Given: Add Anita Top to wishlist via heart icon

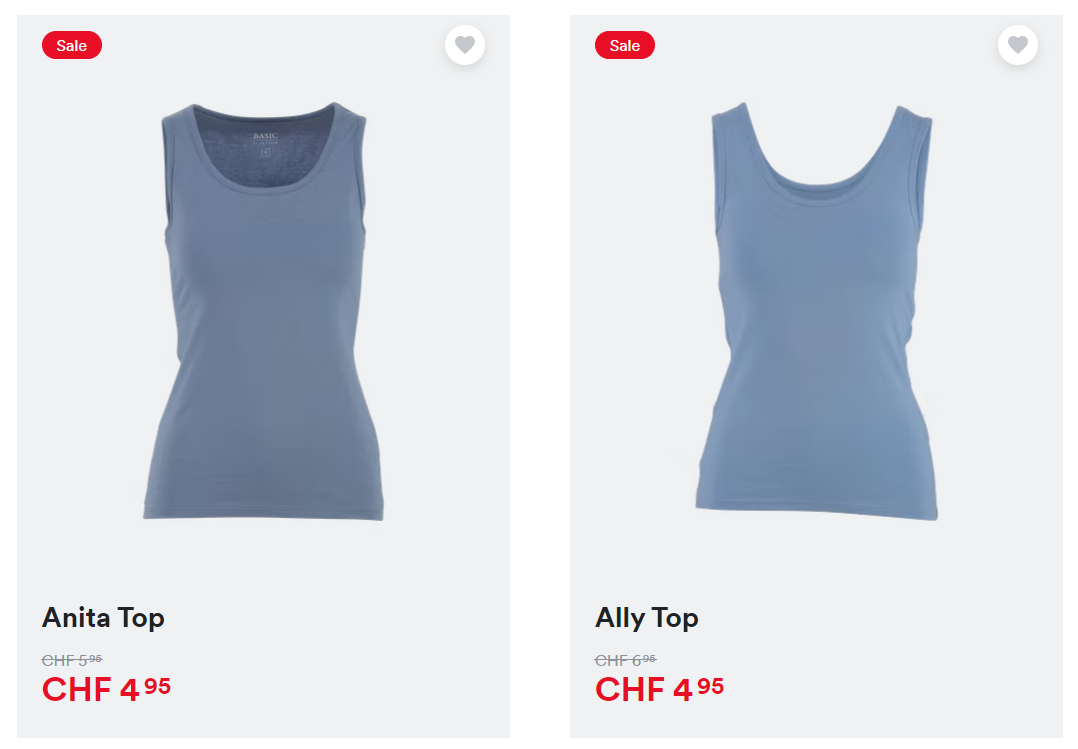Looking at the screenshot, I should click(x=465, y=45).
